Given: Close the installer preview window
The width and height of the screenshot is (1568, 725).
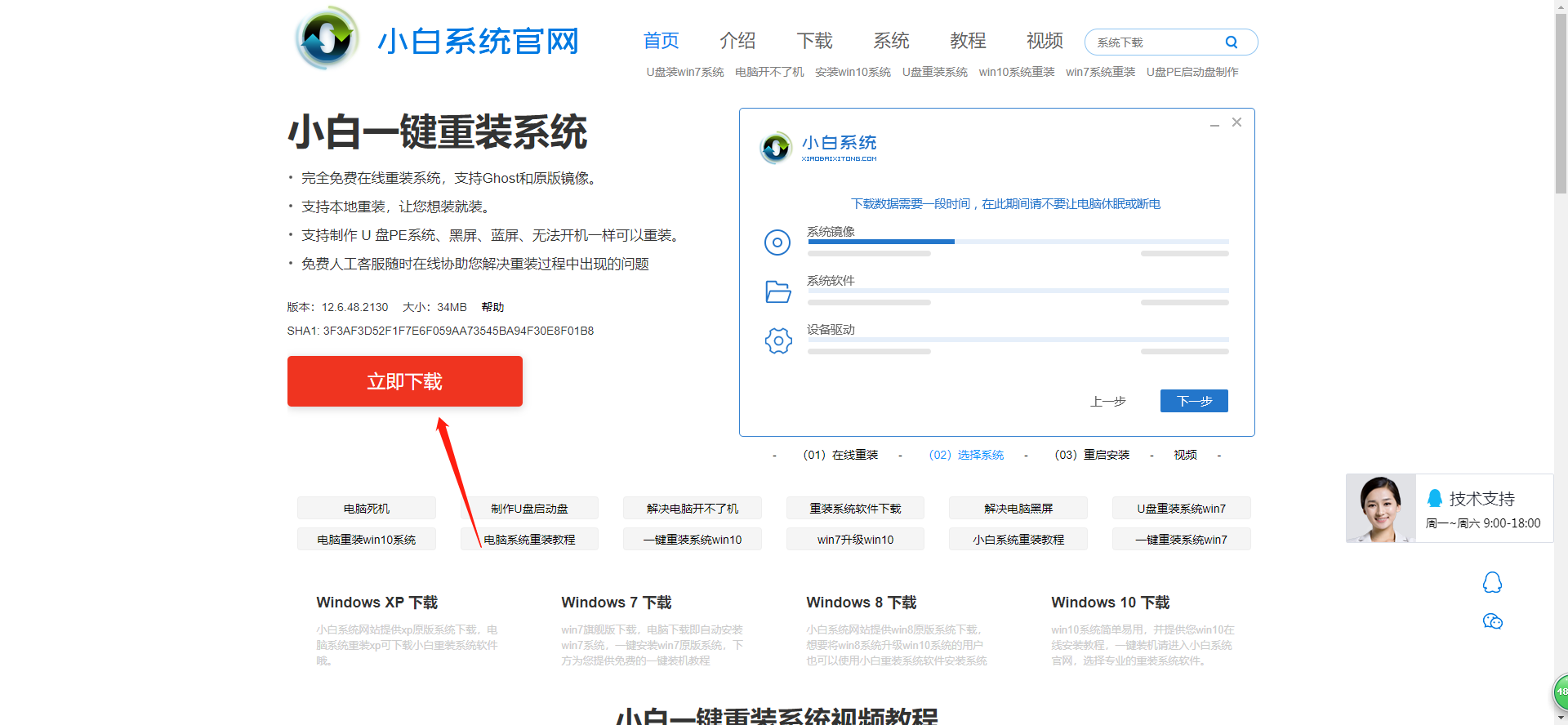Looking at the screenshot, I should pos(1237,122).
